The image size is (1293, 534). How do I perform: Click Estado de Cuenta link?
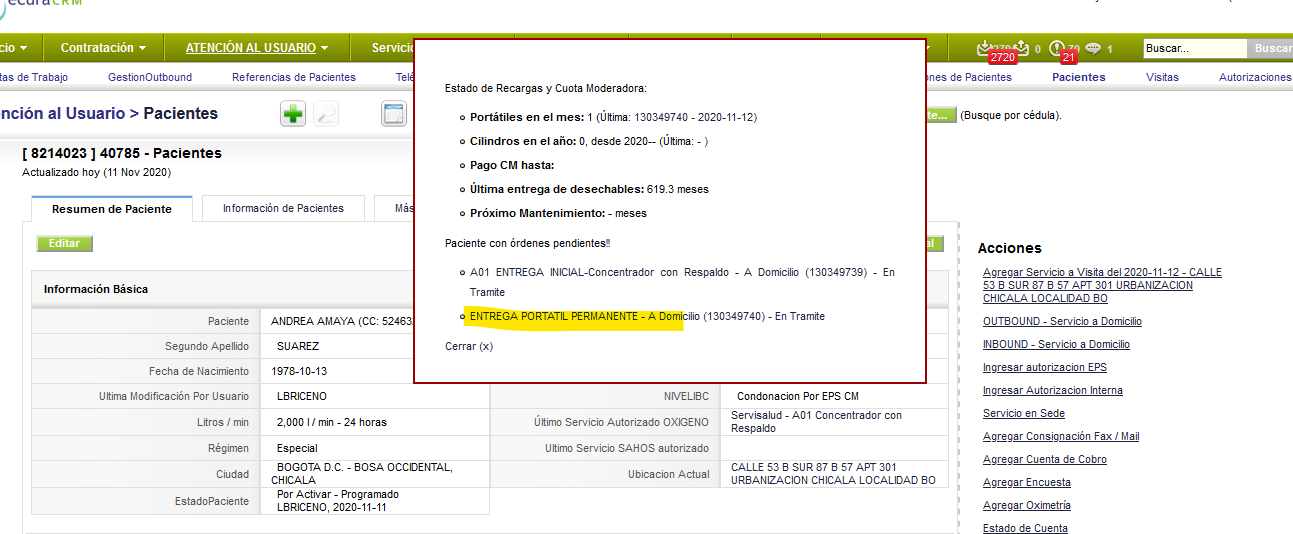pyautogui.click(x=1025, y=527)
